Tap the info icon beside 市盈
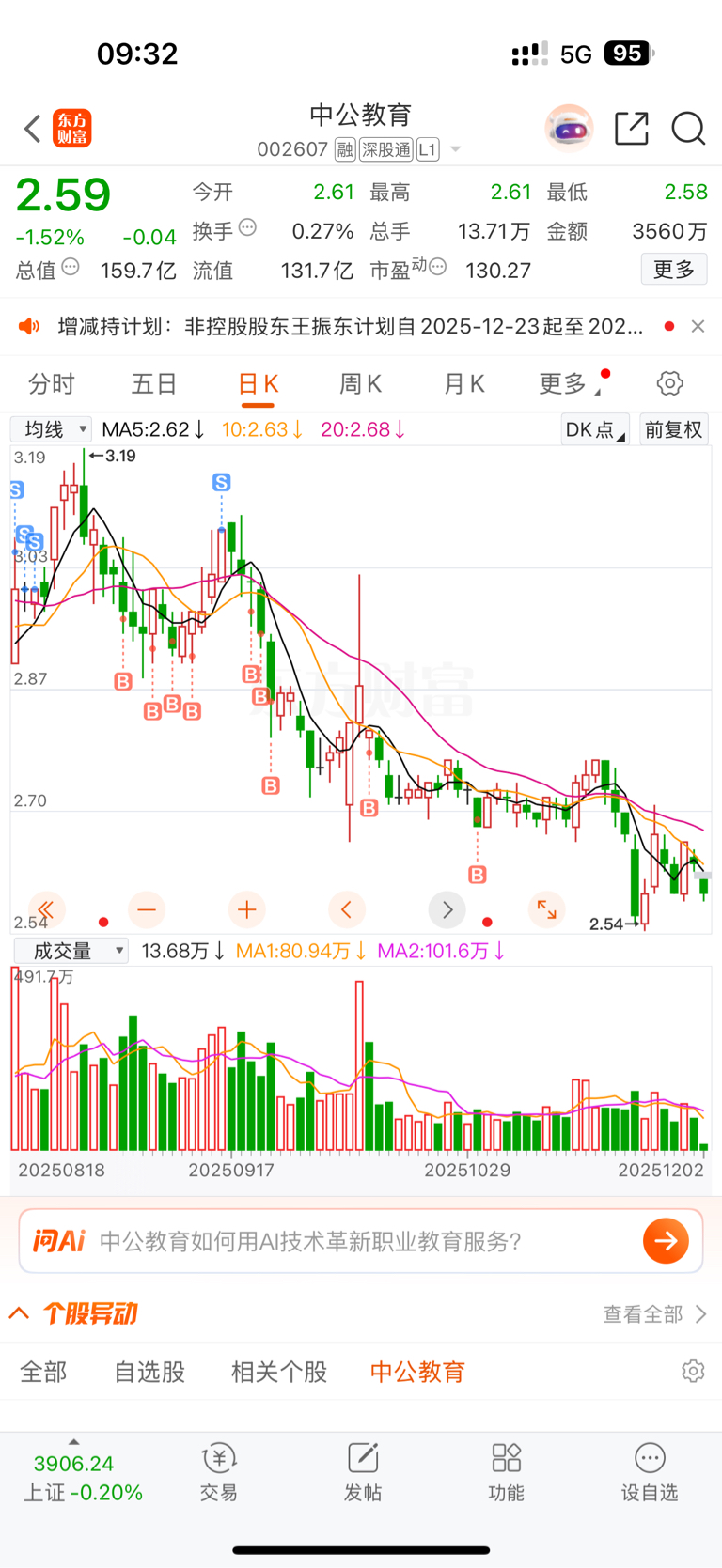 tap(437, 268)
